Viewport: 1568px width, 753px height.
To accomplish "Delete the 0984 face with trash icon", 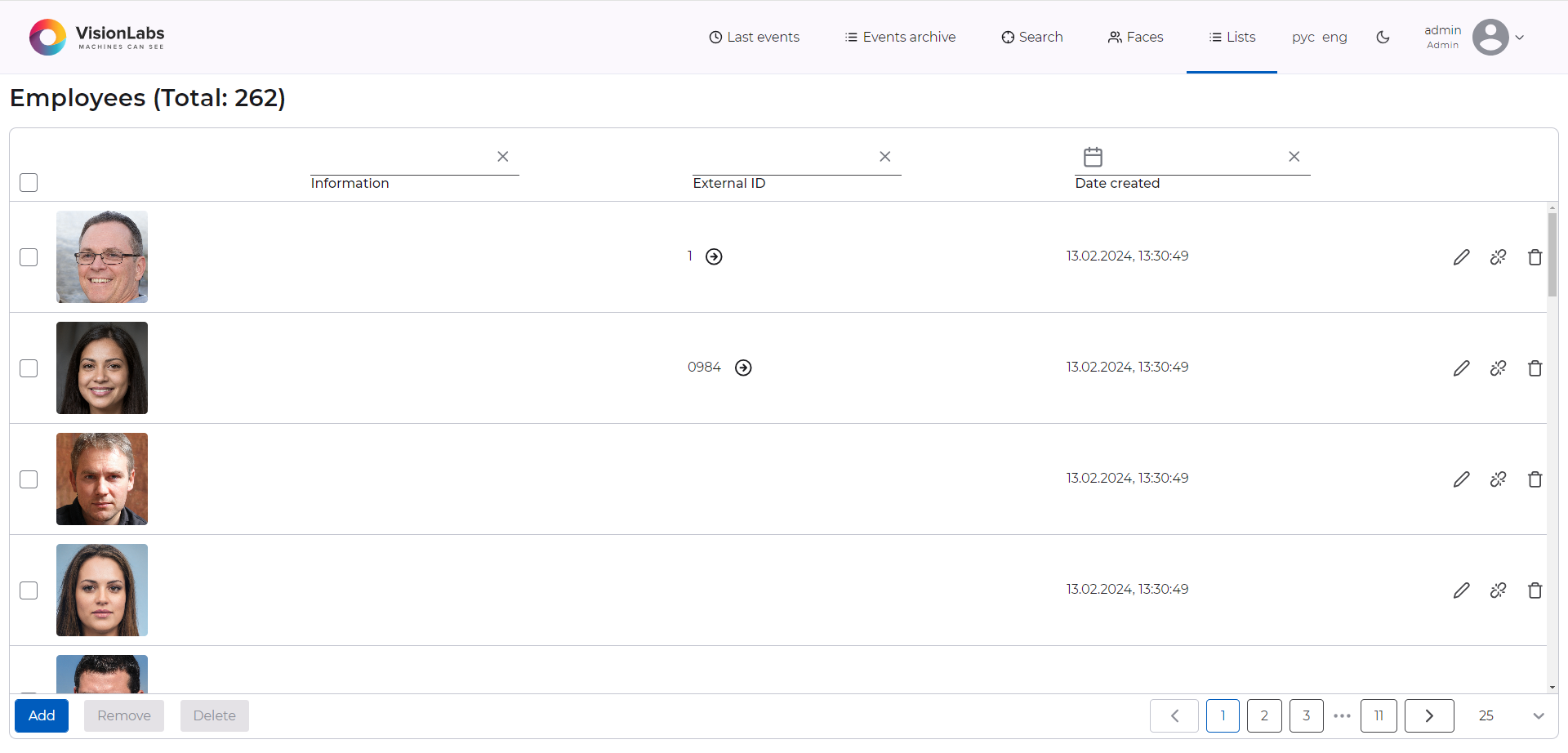I will click(x=1535, y=368).
